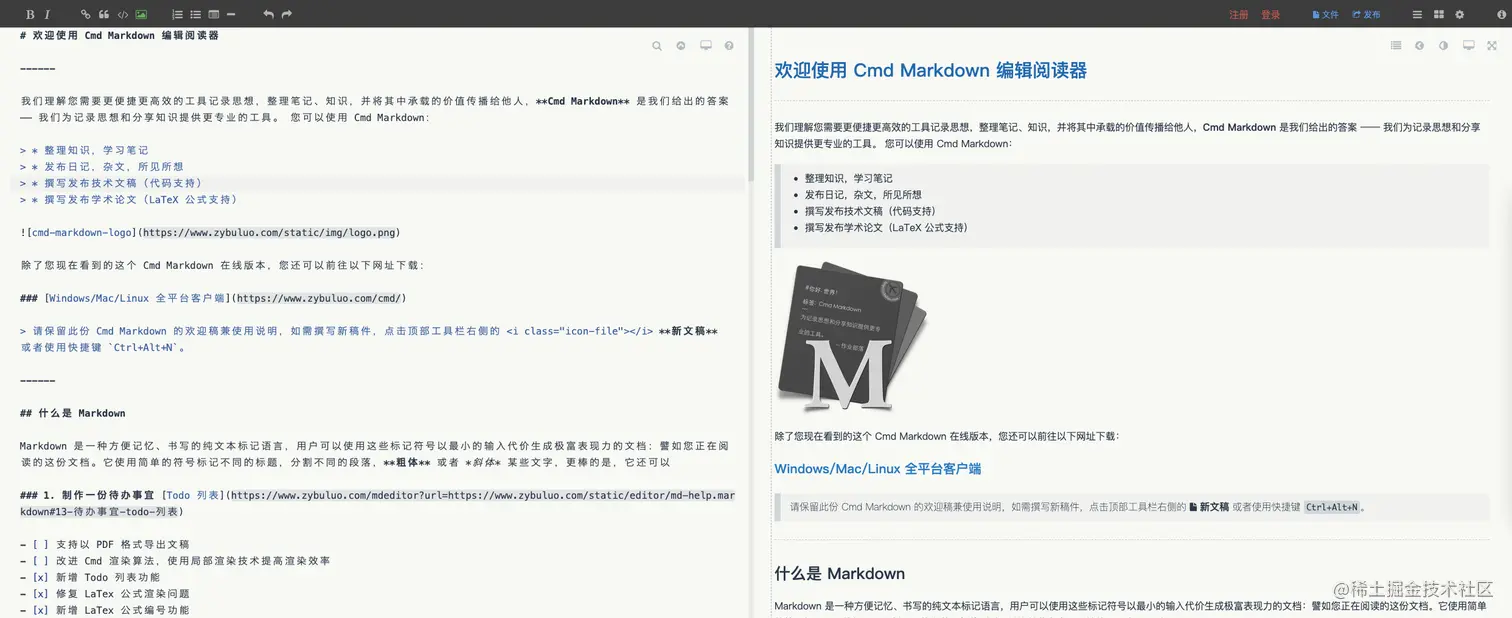Open the Windows/Mac/Linux 全平台客户端 link

pos(877,468)
